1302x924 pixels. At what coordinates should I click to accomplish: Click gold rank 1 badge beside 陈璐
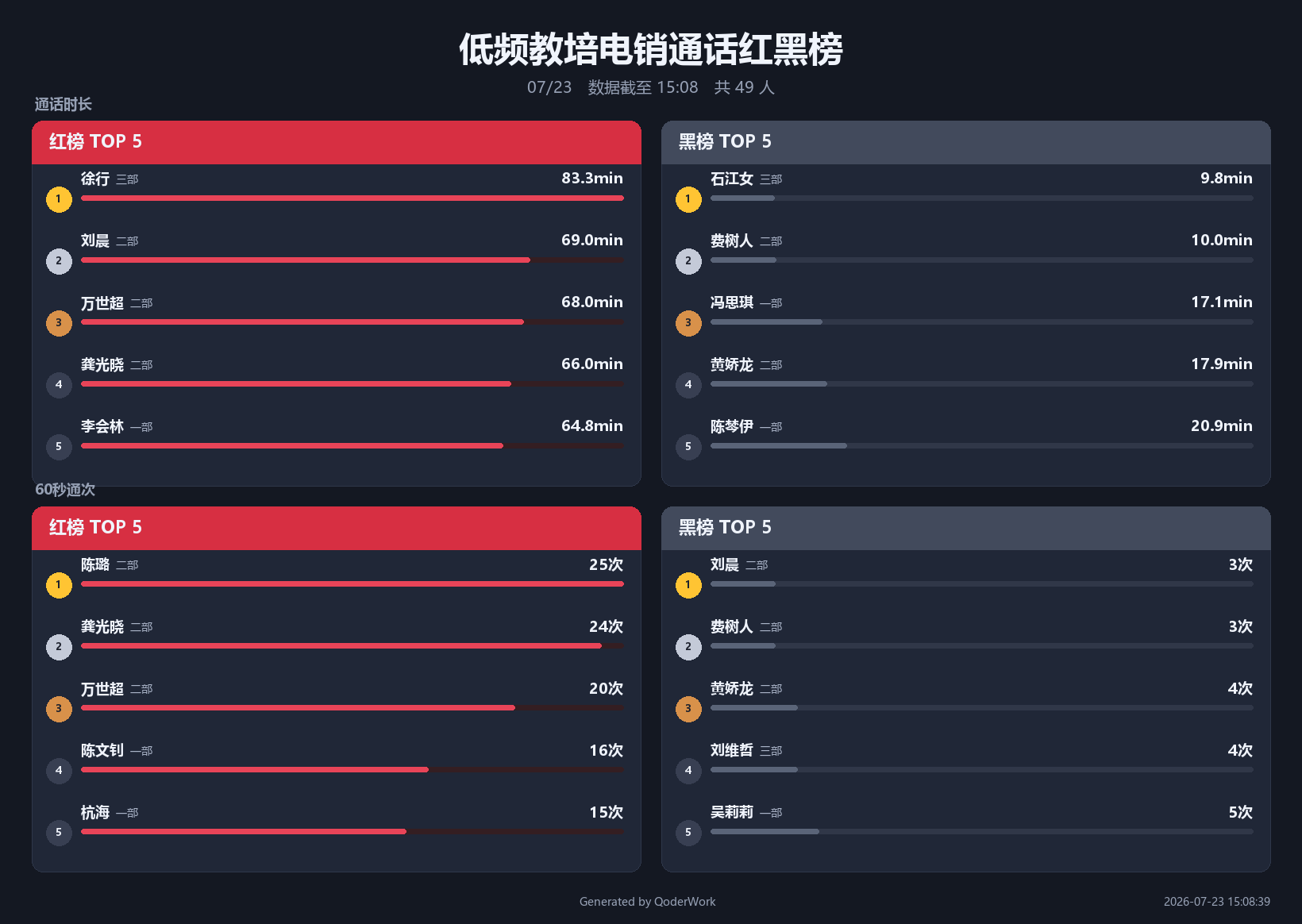click(x=59, y=585)
